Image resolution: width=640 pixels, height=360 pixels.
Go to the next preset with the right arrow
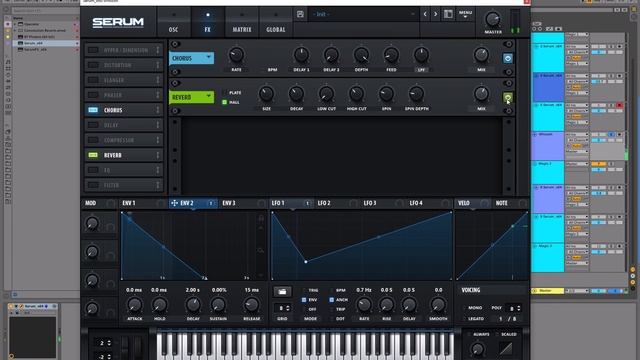436,14
